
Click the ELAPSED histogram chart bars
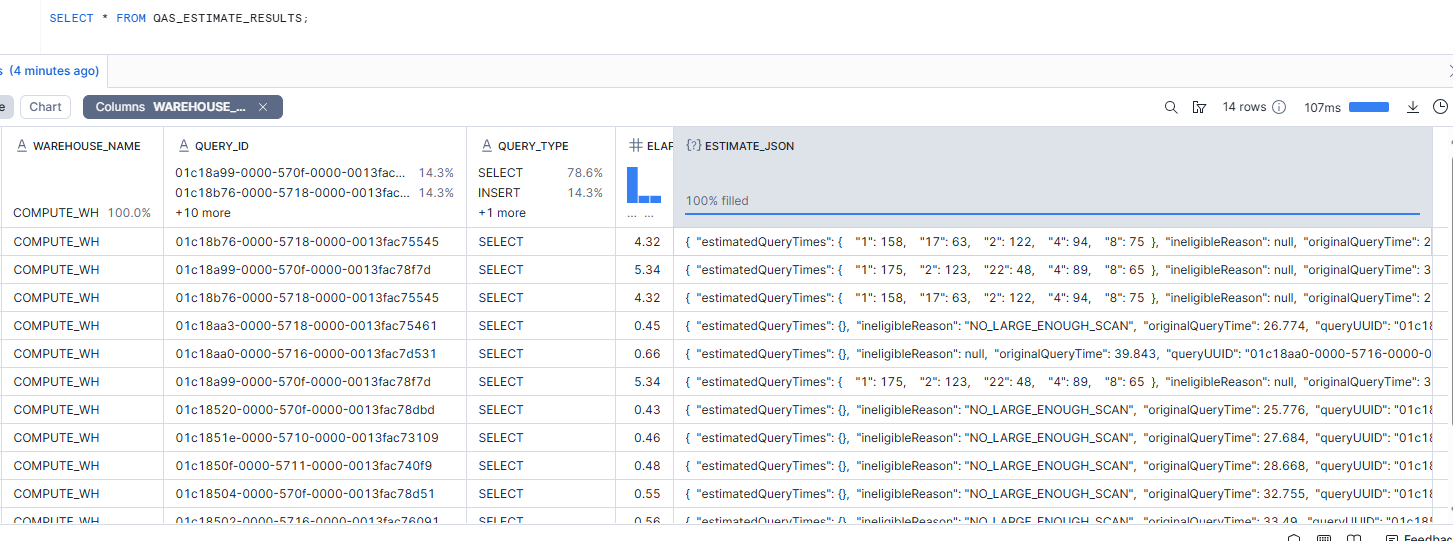tap(643, 186)
